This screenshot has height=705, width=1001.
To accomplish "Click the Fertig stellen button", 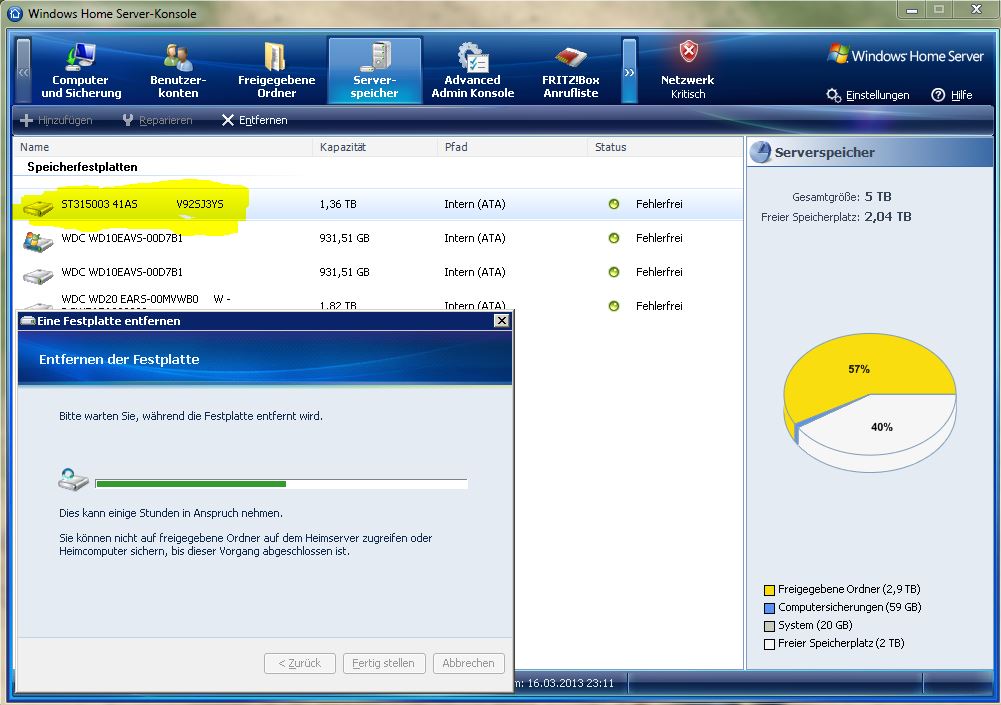I will [383, 663].
